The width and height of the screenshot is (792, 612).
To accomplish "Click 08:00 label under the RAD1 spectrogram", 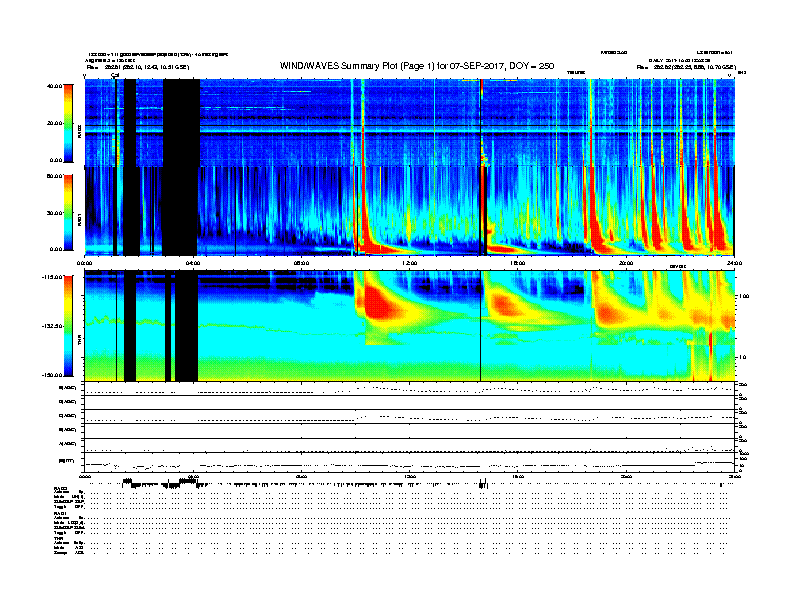I will [x=301, y=263].
